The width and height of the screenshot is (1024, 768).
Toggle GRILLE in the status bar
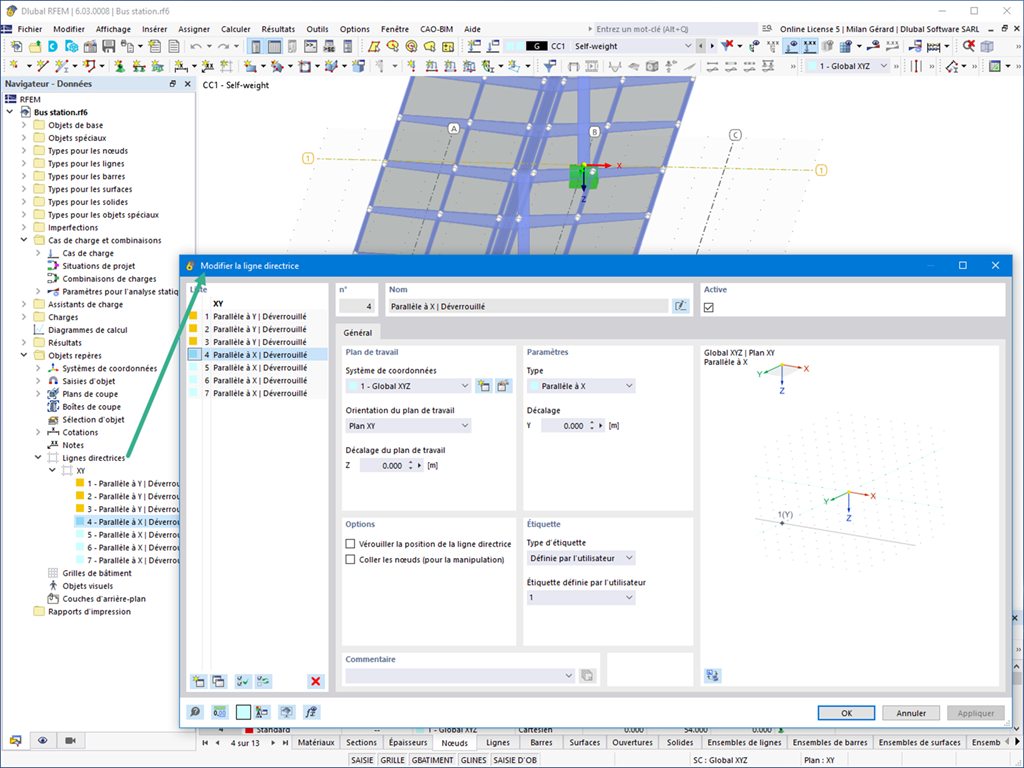pyautogui.click(x=392, y=760)
